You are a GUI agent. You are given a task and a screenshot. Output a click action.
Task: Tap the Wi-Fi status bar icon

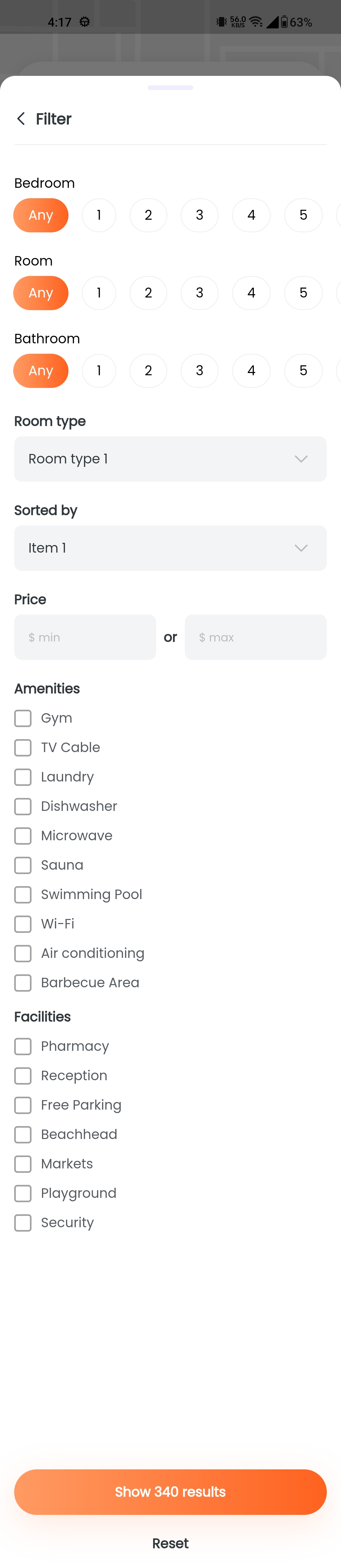256,22
